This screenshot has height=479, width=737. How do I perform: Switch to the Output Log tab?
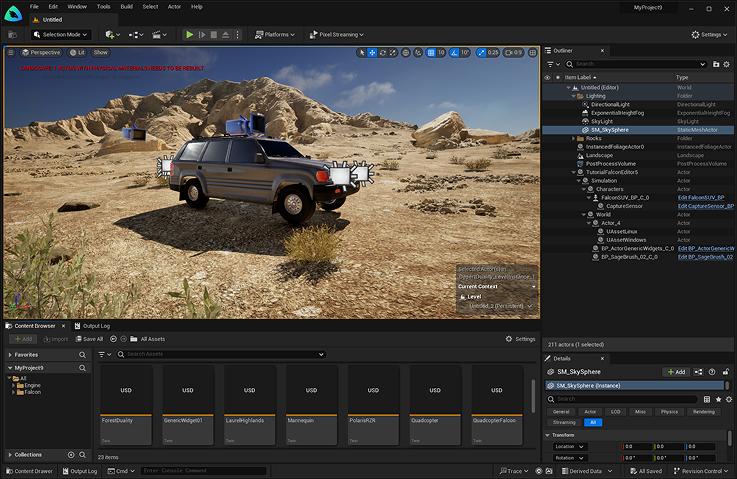point(92,326)
